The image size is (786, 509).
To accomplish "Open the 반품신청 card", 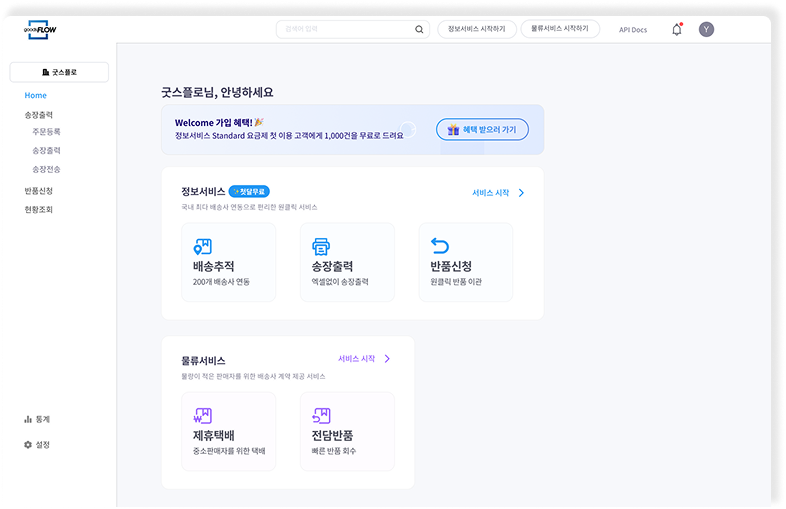I will [x=466, y=262].
